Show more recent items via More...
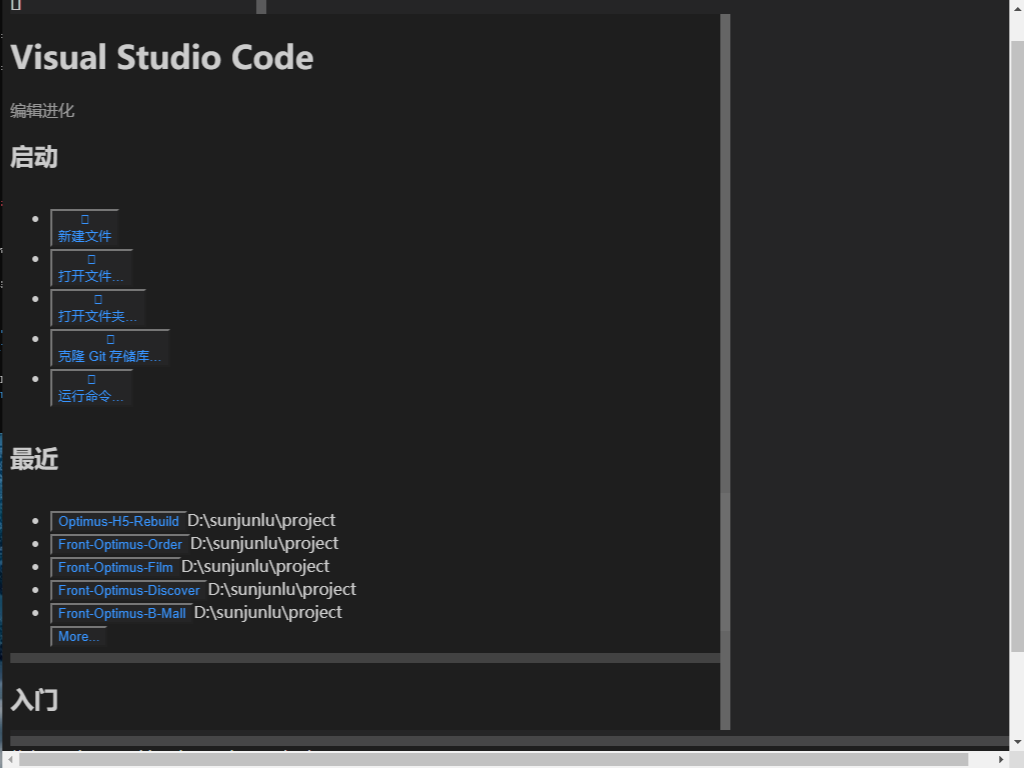Image resolution: width=1024 pixels, height=768 pixels. pos(78,636)
